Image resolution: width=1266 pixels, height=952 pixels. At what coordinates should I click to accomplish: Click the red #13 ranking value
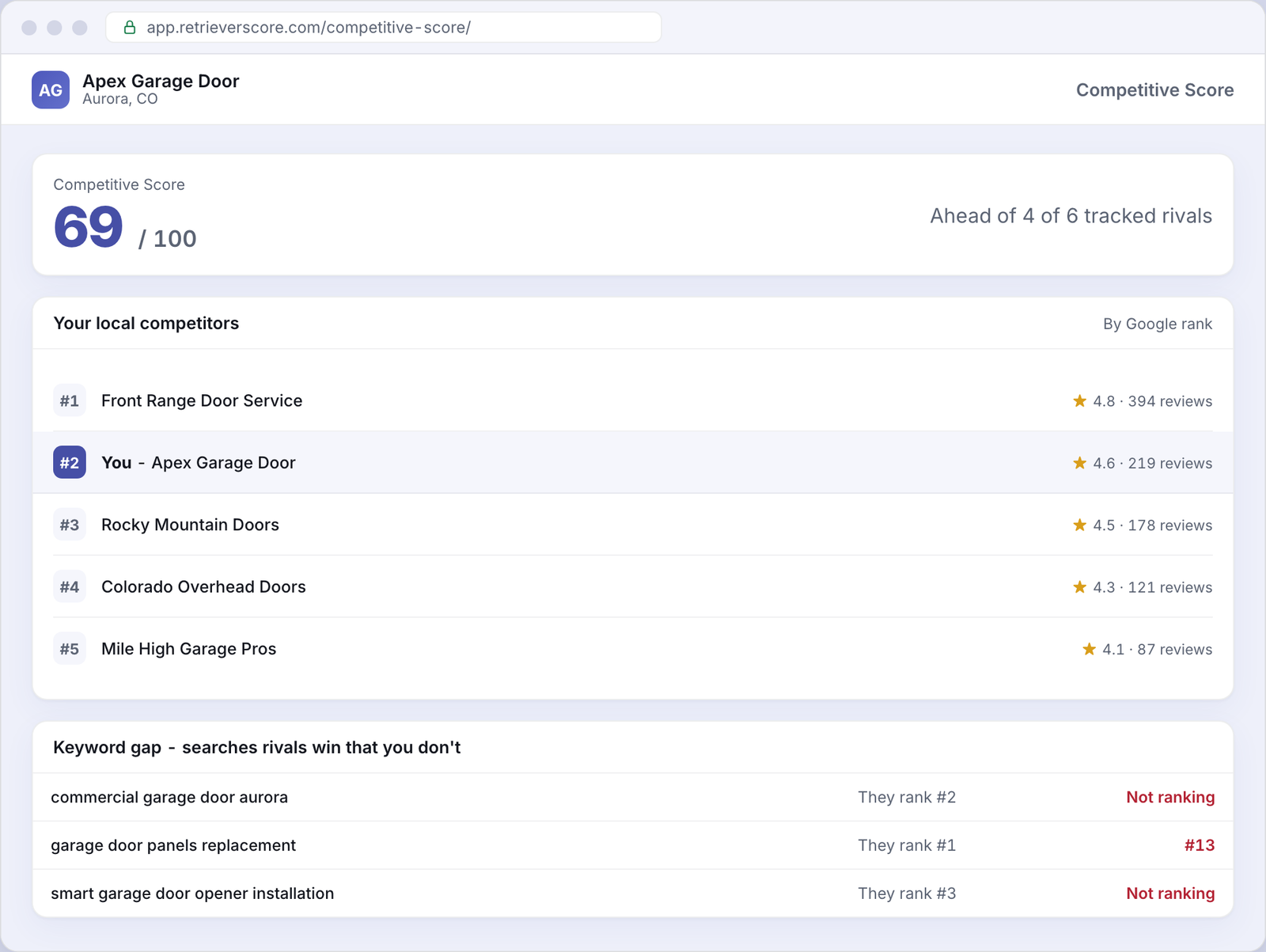[x=1200, y=845]
